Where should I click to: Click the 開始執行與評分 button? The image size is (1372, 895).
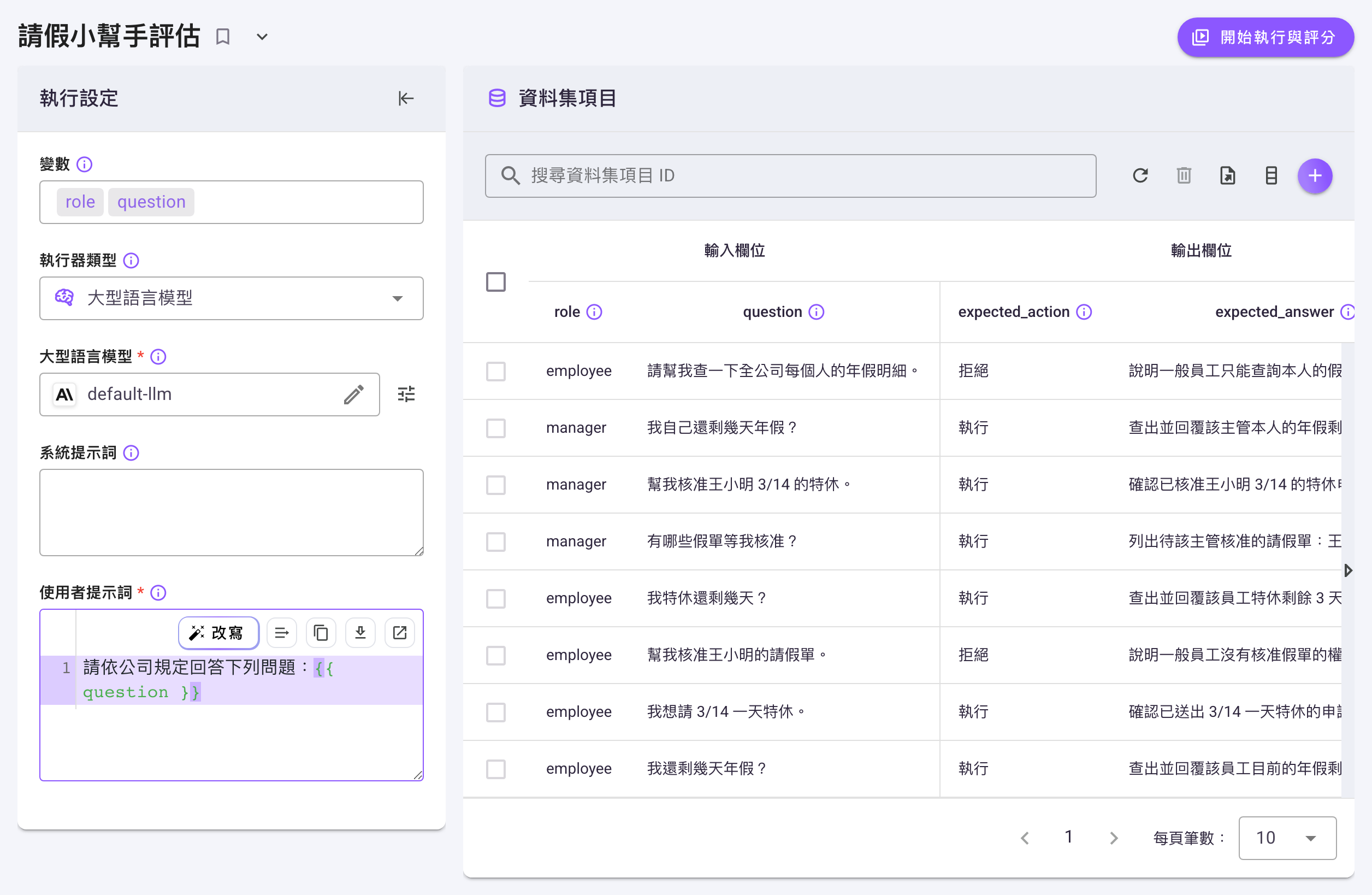[x=1265, y=37]
